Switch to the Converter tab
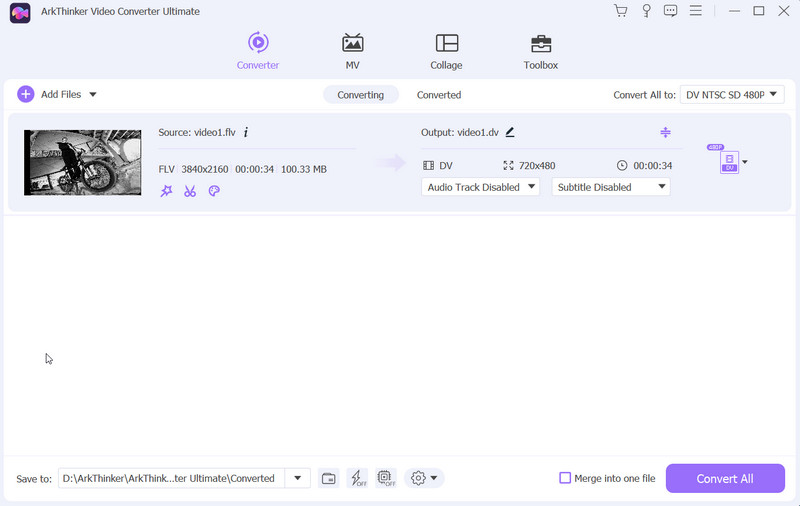 [258, 51]
